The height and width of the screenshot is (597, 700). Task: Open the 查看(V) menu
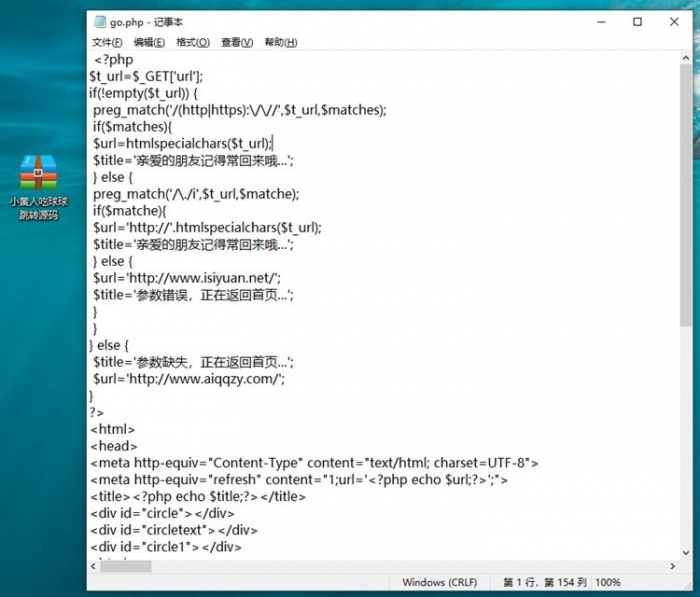click(x=237, y=42)
